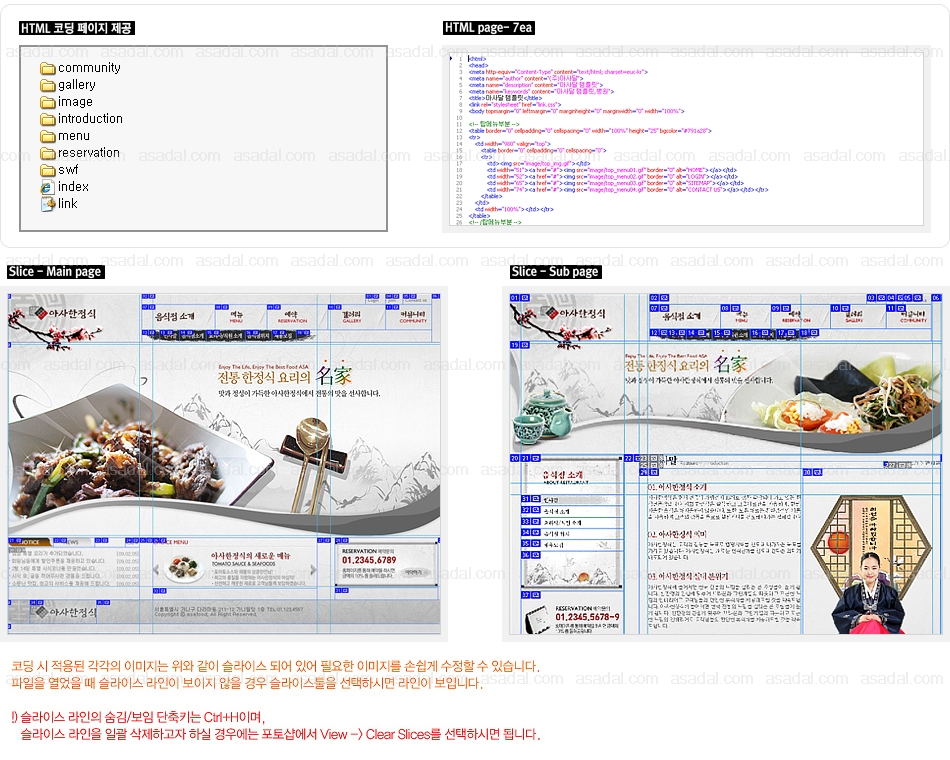Open the reservation folder icon
Image resolution: width=950 pixels, height=760 pixels.
tap(48, 153)
